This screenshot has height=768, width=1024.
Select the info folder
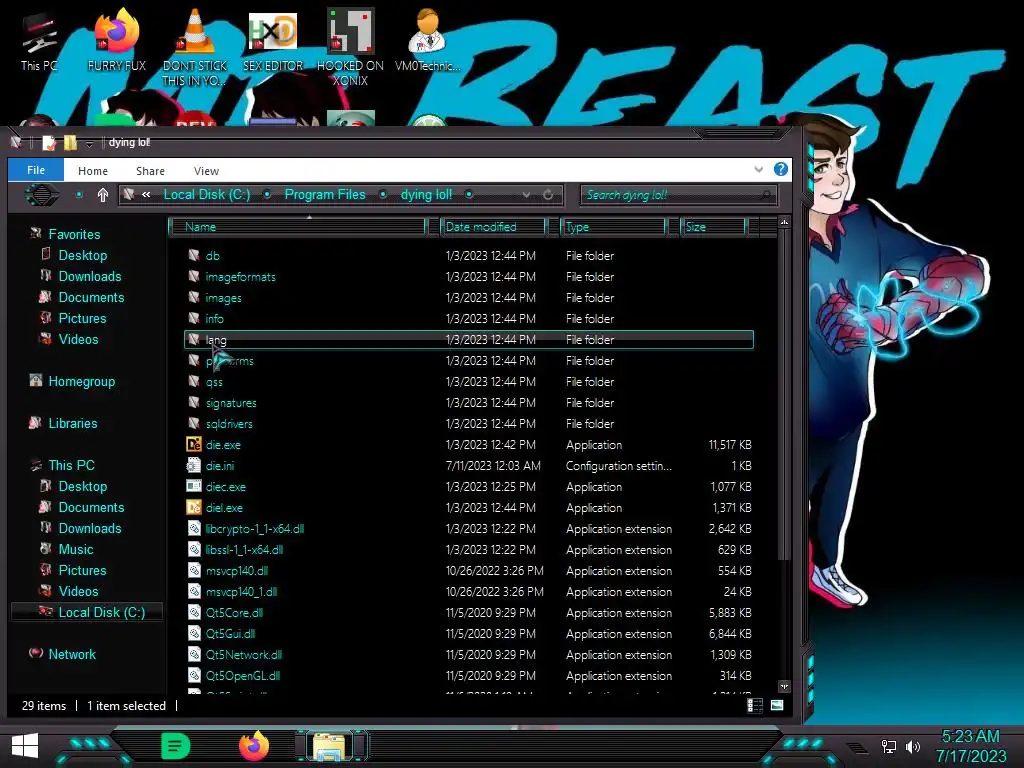tap(214, 319)
